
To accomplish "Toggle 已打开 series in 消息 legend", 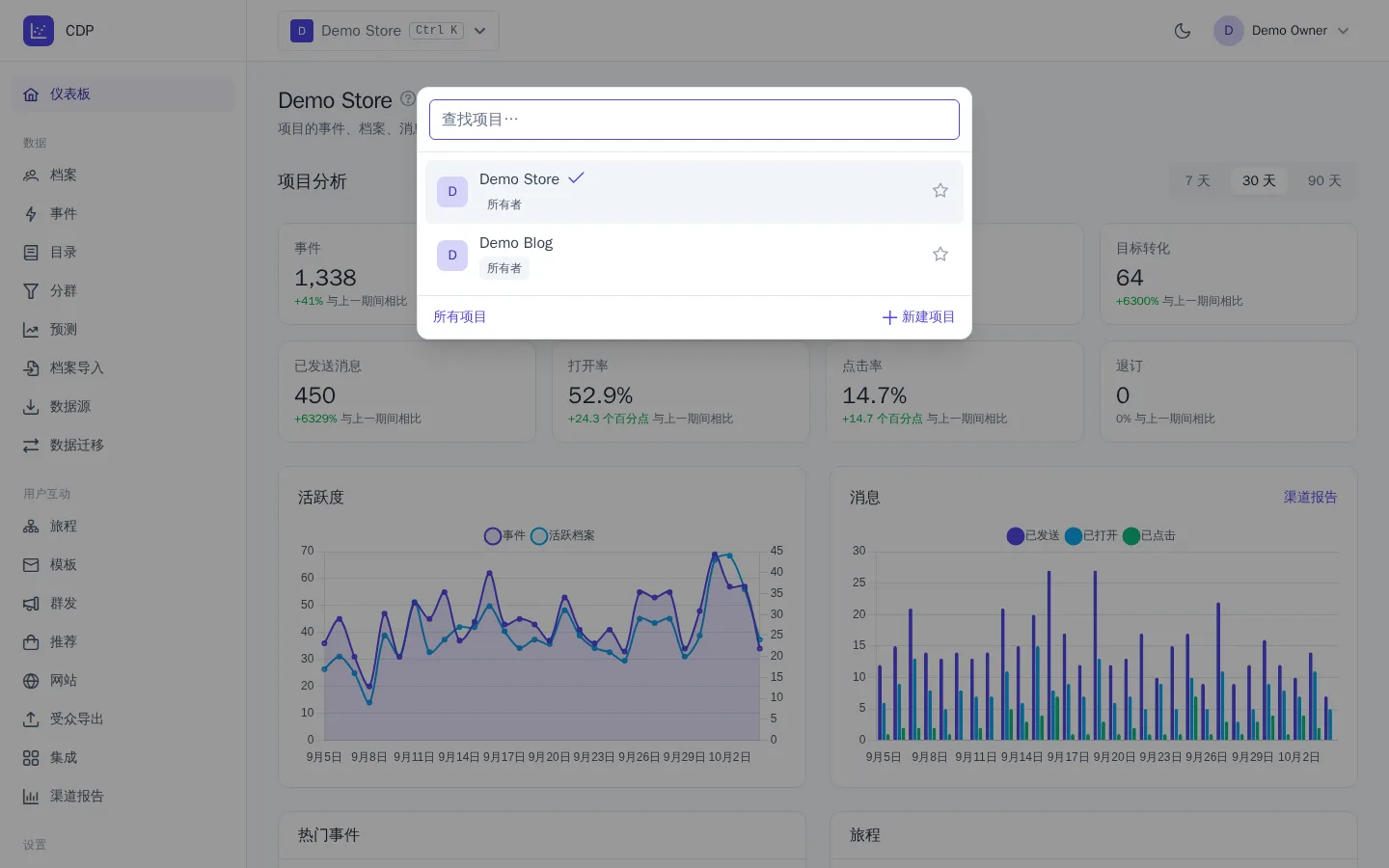I will pyautogui.click(x=1091, y=535).
